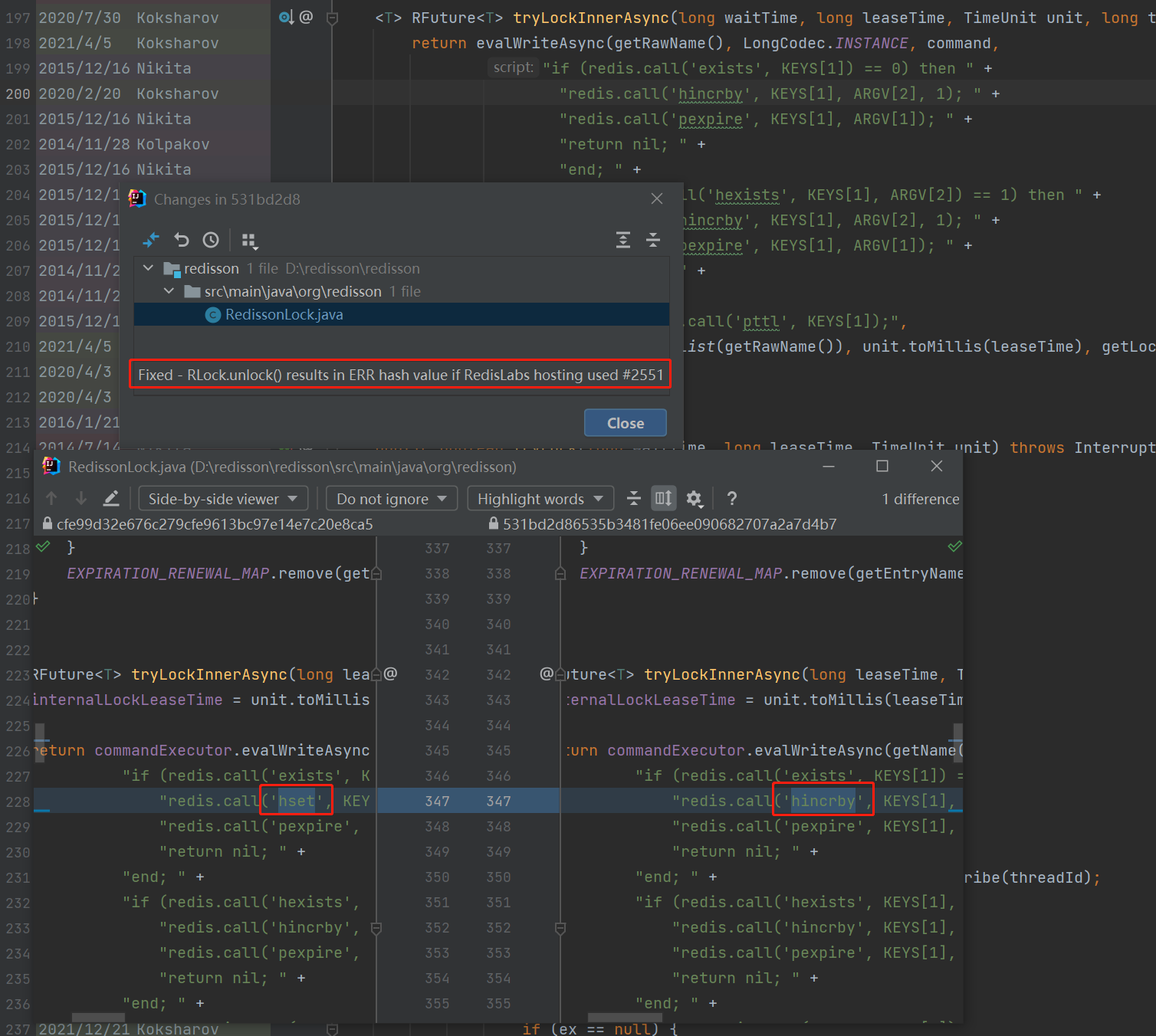Click the IntelliJ logo on Changes dialog title
1156x1036 pixels.
tap(137, 198)
